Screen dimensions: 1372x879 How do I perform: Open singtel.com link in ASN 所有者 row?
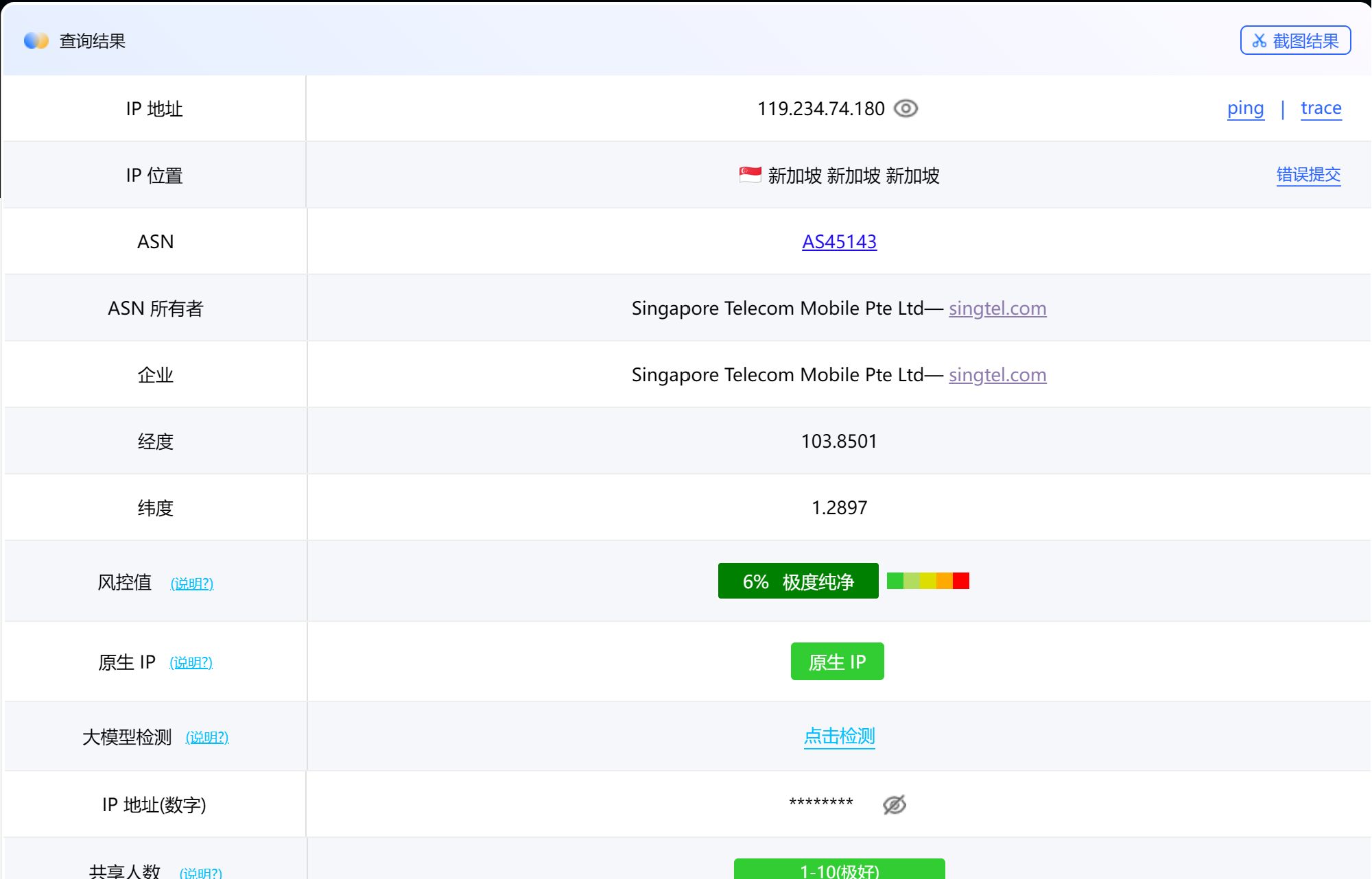(997, 309)
